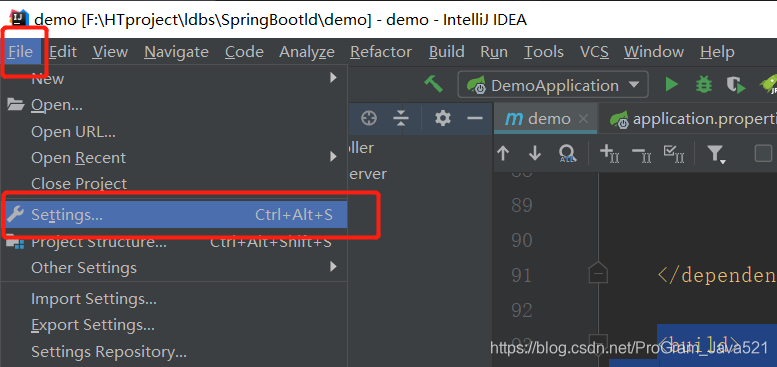The height and width of the screenshot is (367, 777).
Task: Run DemoApplication with green play icon
Action: pos(671,85)
